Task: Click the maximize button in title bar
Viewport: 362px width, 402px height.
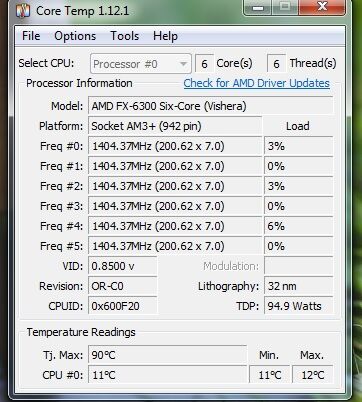Action: [x=285, y=7]
